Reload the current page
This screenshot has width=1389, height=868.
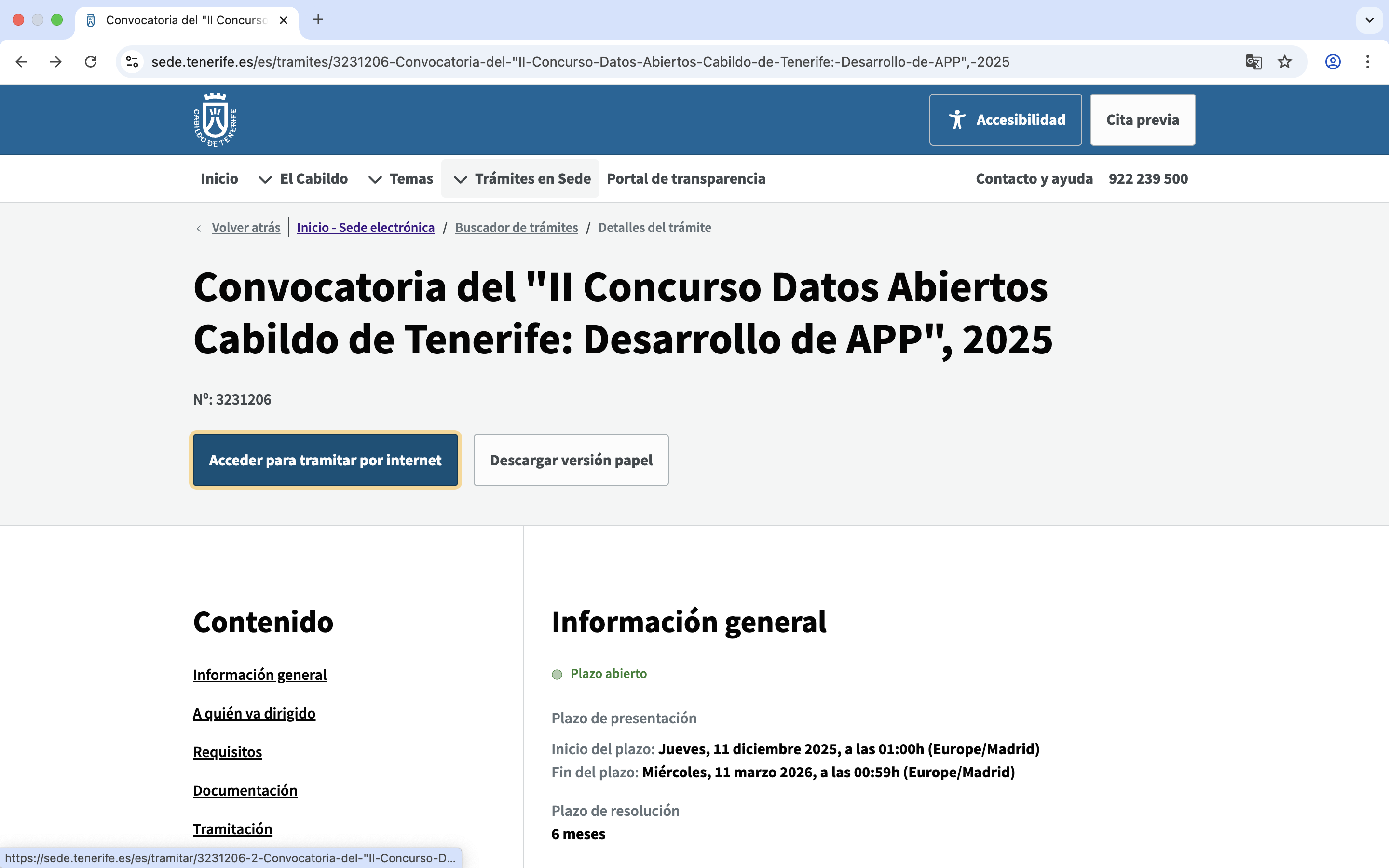(91, 61)
